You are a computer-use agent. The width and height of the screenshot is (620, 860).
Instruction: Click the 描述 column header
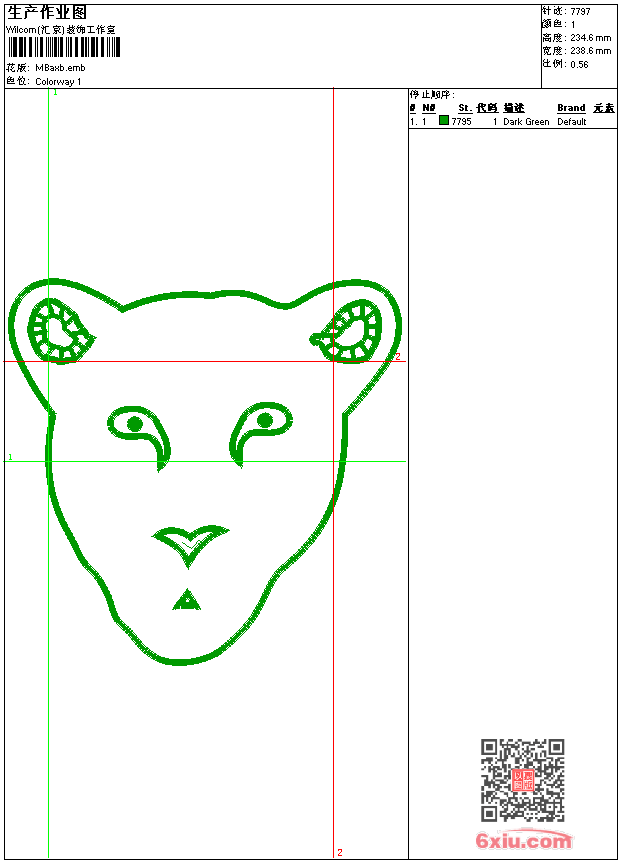[x=514, y=108]
